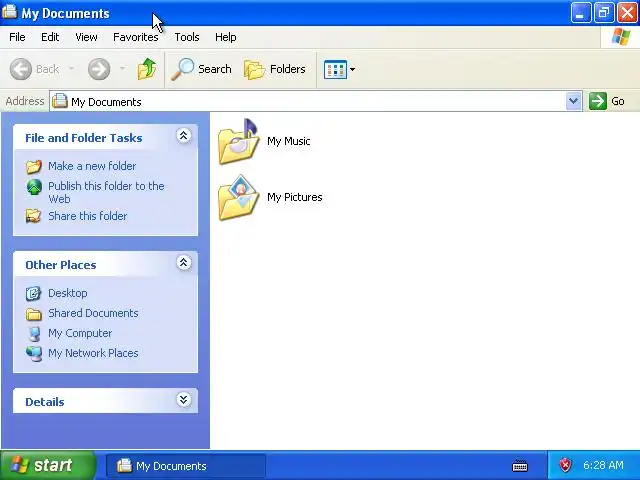
Task: Select the My Music folder icon
Action: pyautogui.click(x=239, y=141)
